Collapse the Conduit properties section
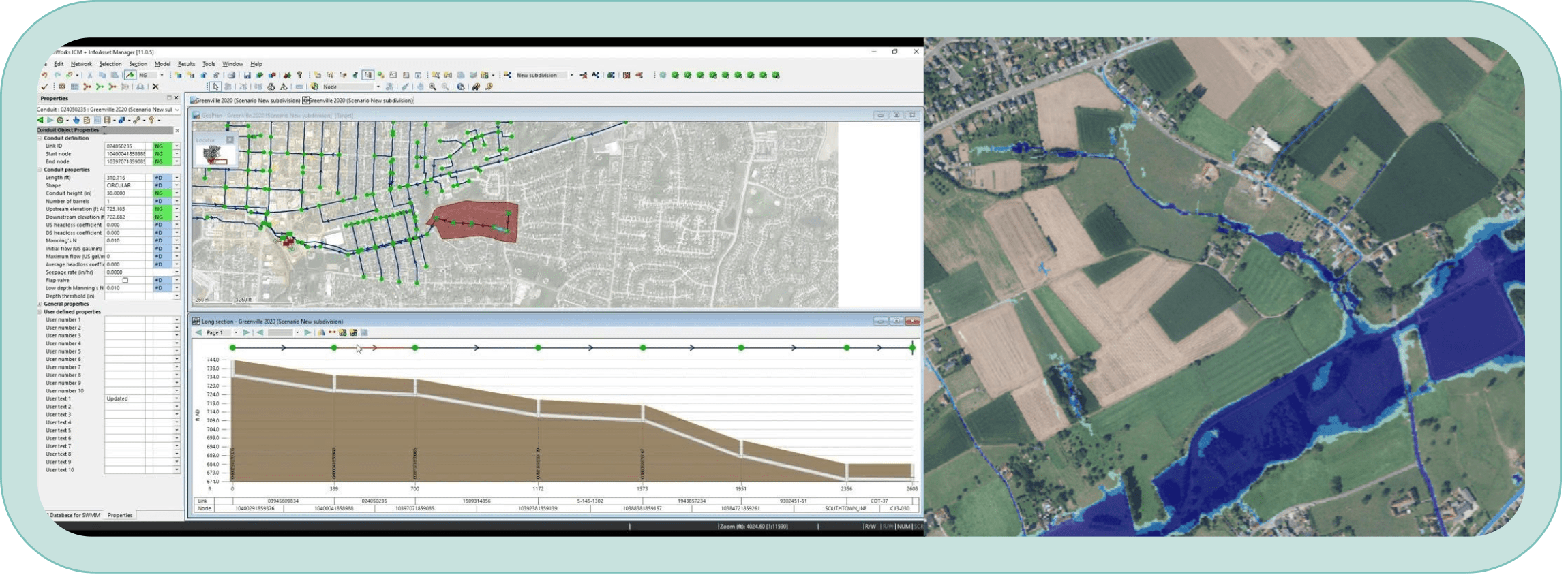Image resolution: width=1568 pixels, height=579 pixels. tap(40, 170)
